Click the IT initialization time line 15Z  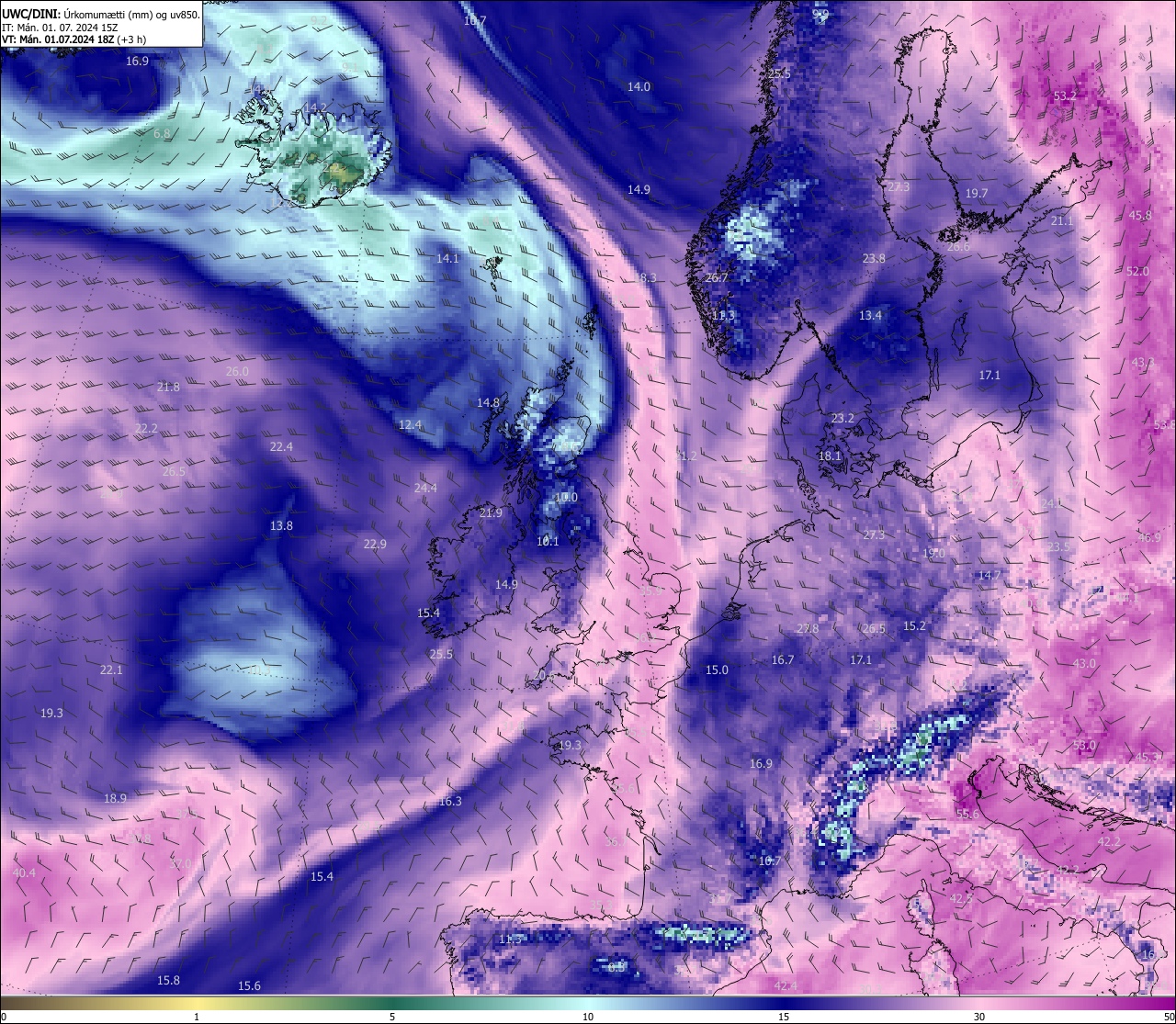click(60, 28)
